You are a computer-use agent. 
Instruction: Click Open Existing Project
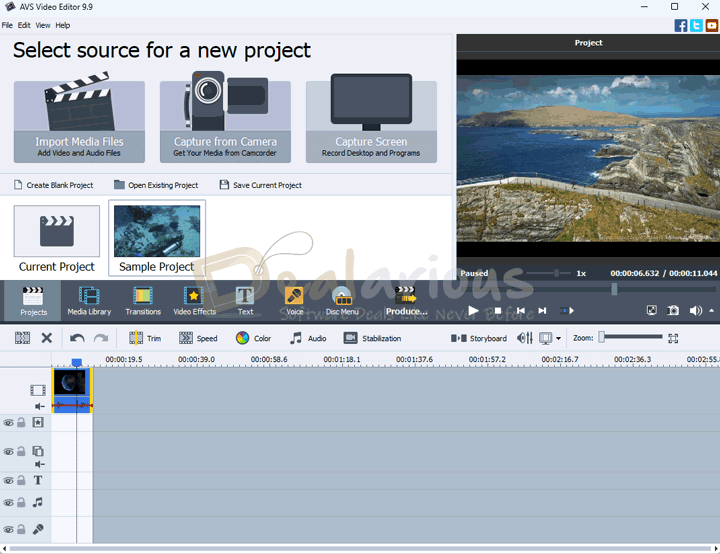click(x=156, y=185)
